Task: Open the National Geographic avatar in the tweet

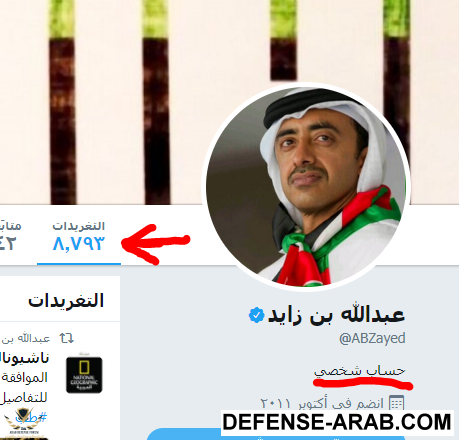Action: point(84,375)
